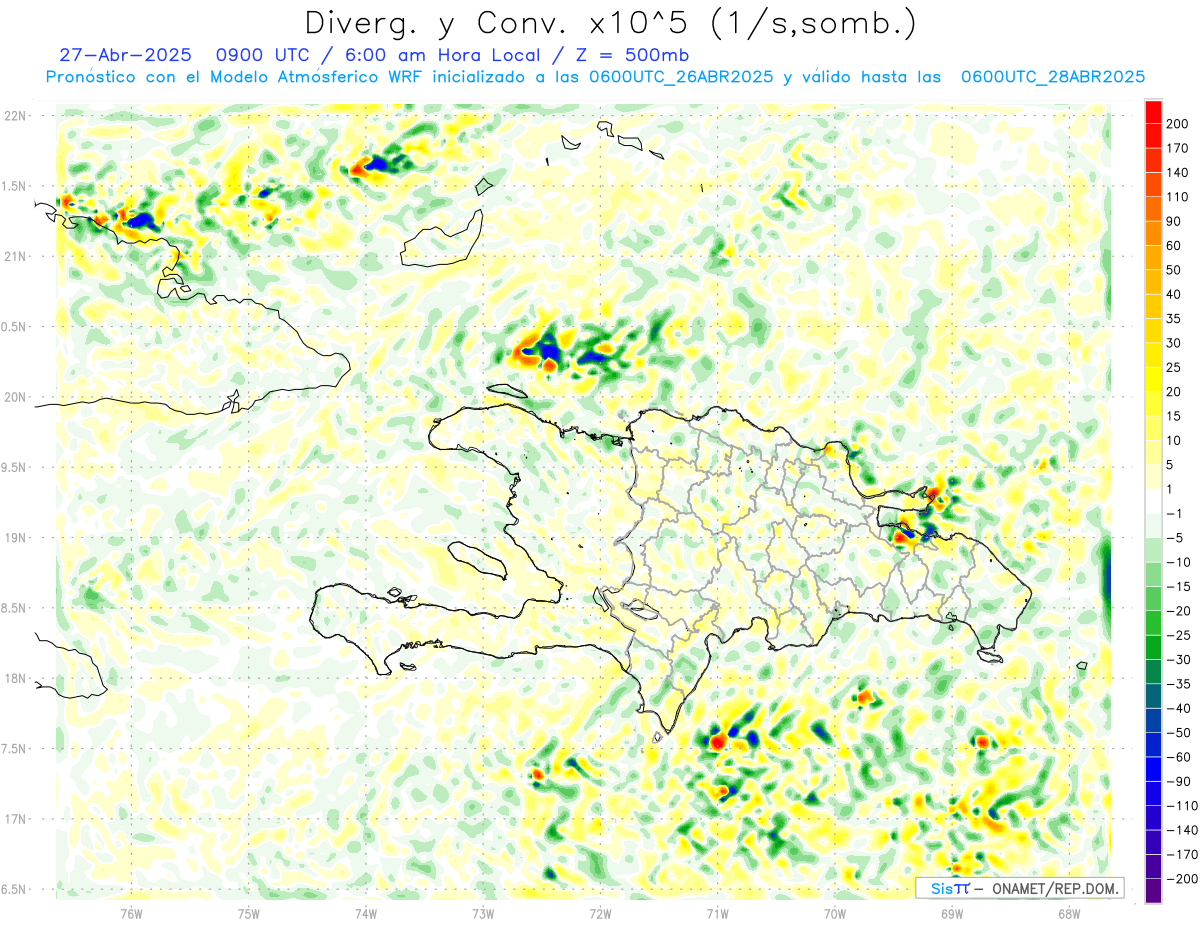Screen dimensions: 1200x927
Task: Click the '-110' colorbar value
Action: coord(1181,806)
